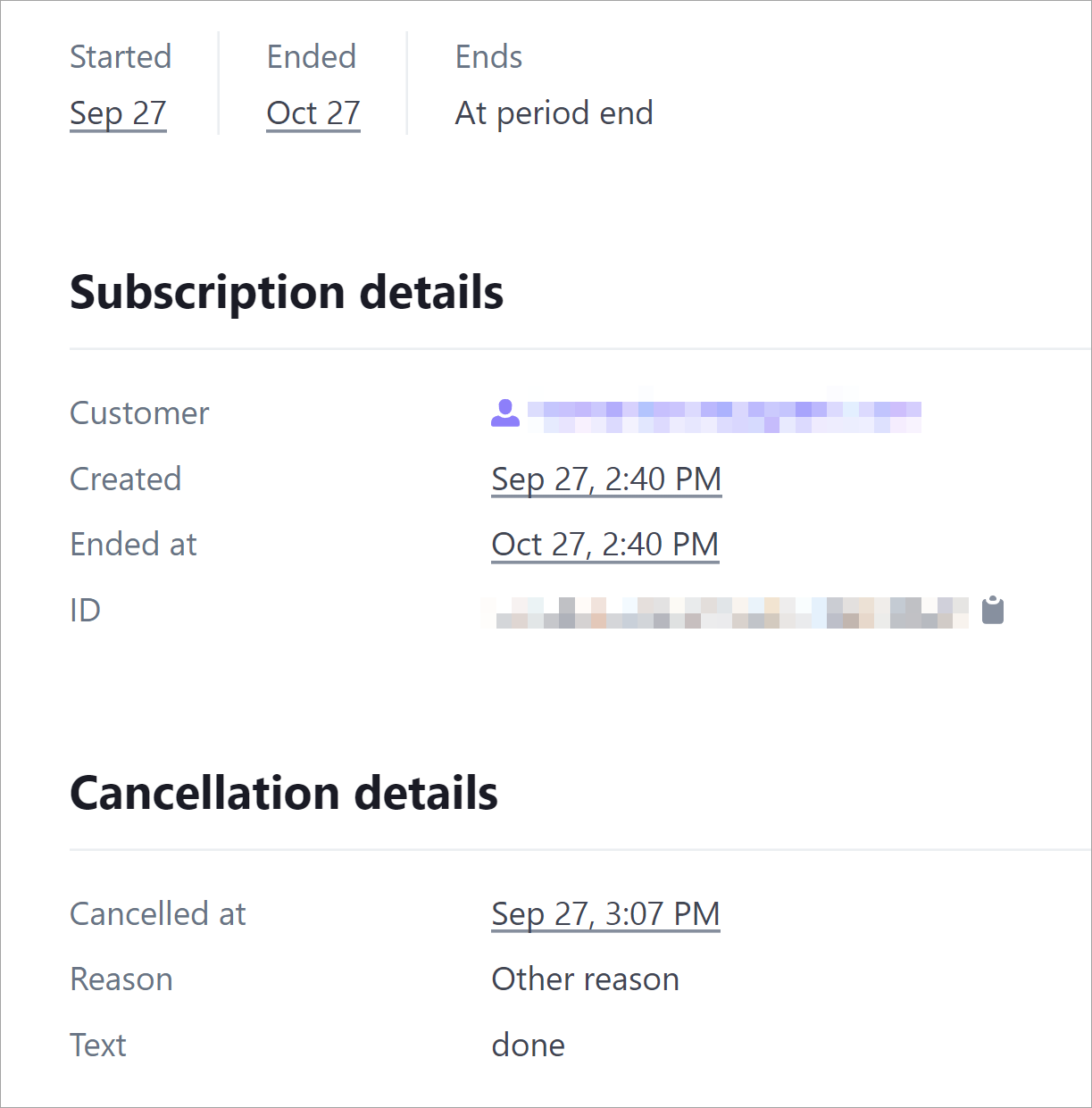1092x1108 pixels.
Task: Click the "Ended at" field label
Action: 134,545
